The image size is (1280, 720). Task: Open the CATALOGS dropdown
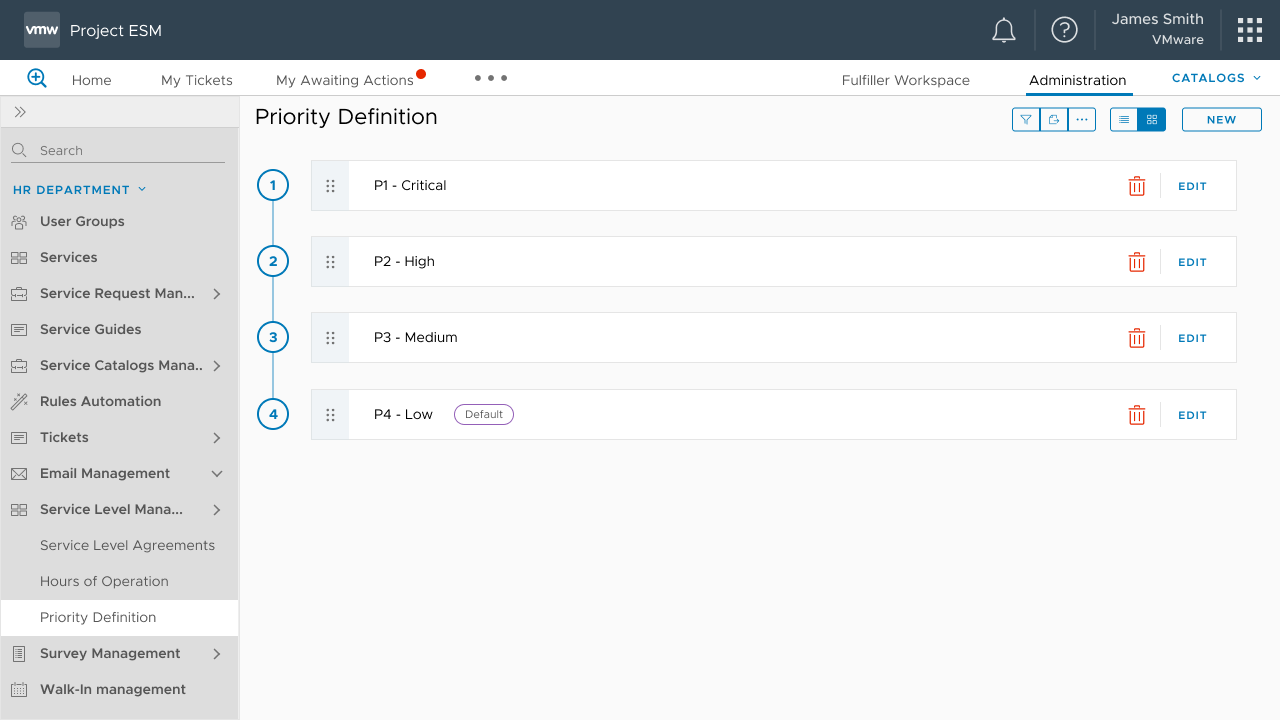point(1215,77)
